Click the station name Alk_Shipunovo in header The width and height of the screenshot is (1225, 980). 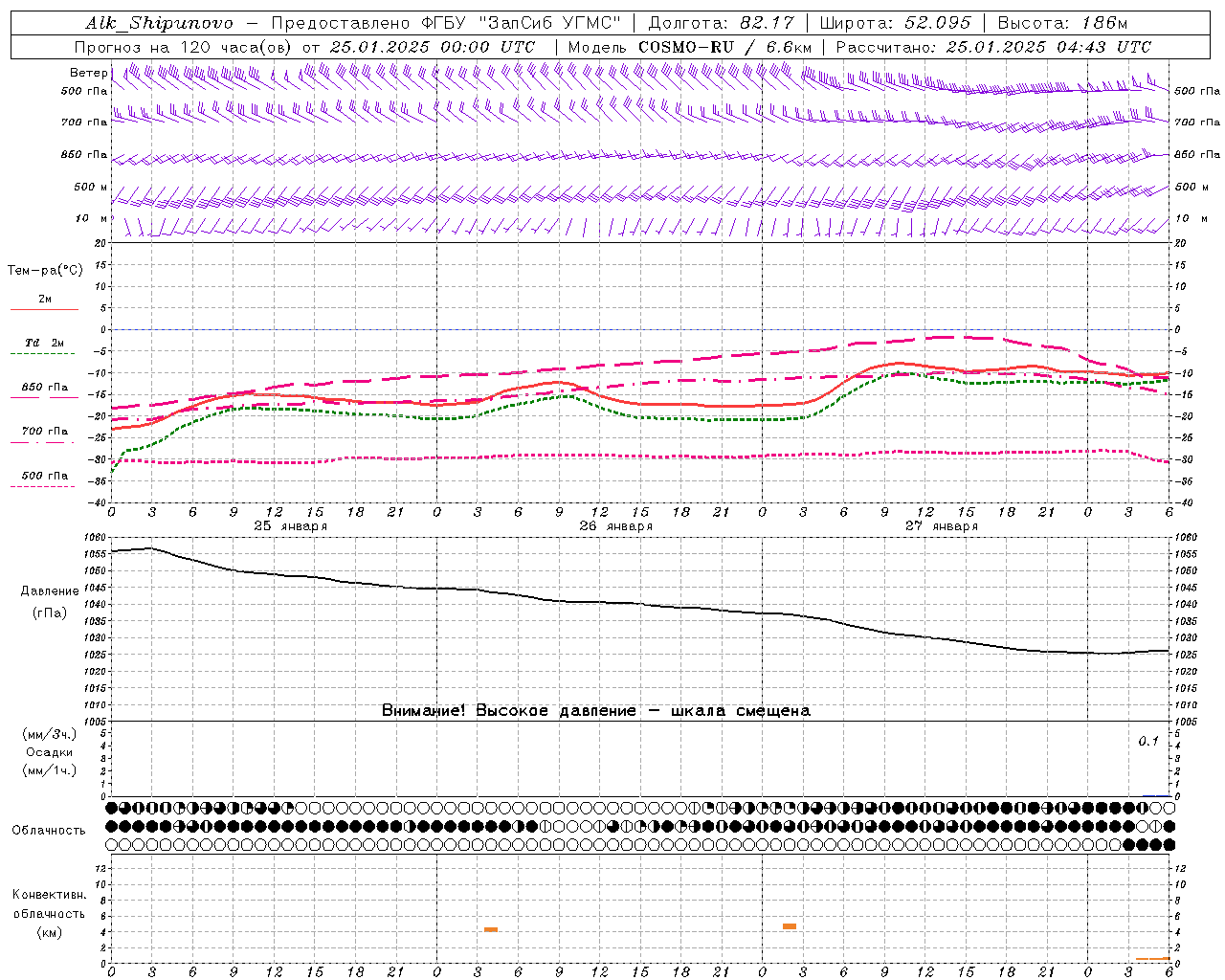point(159,23)
